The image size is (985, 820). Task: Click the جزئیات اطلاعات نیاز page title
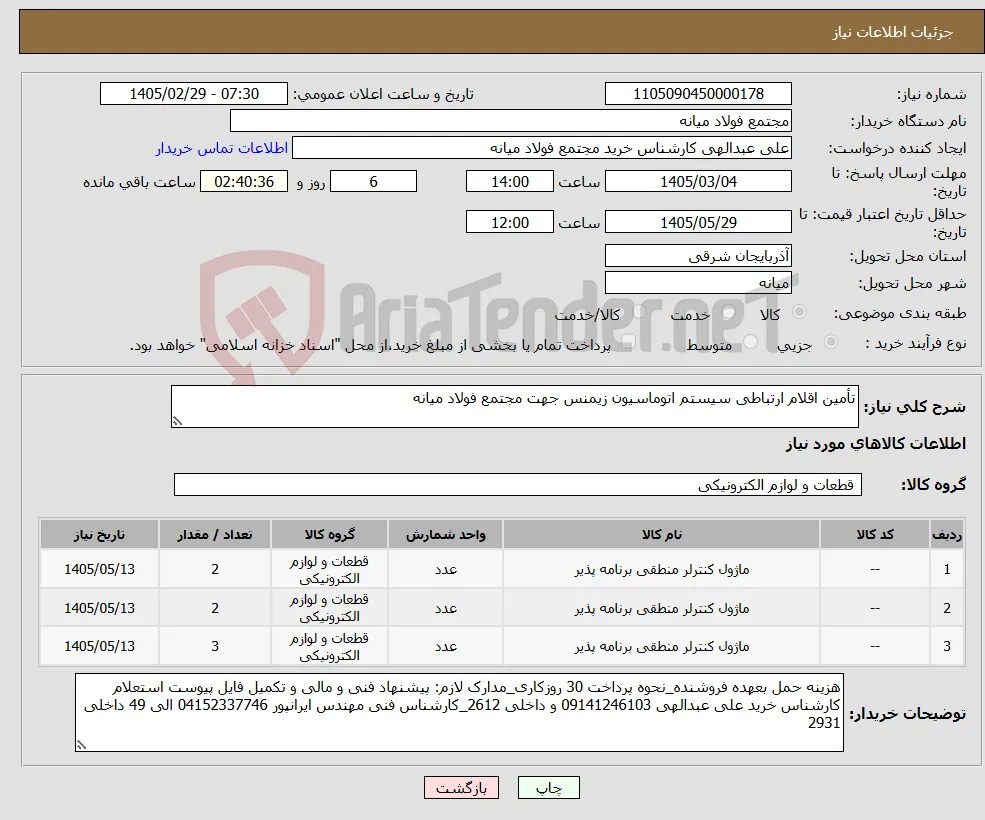pos(893,32)
